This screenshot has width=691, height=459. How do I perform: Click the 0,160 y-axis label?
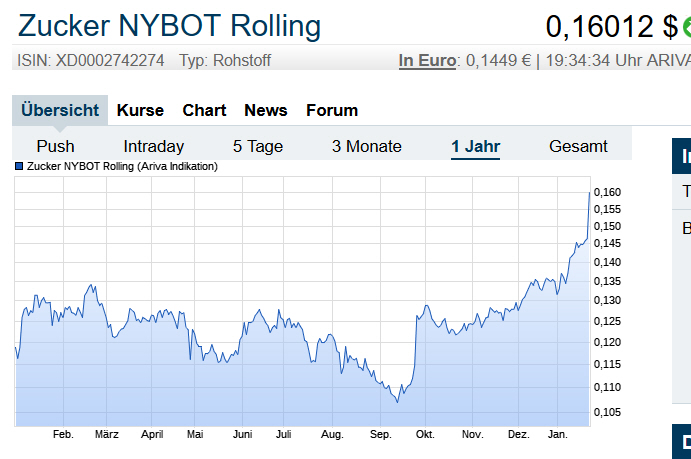(x=607, y=192)
